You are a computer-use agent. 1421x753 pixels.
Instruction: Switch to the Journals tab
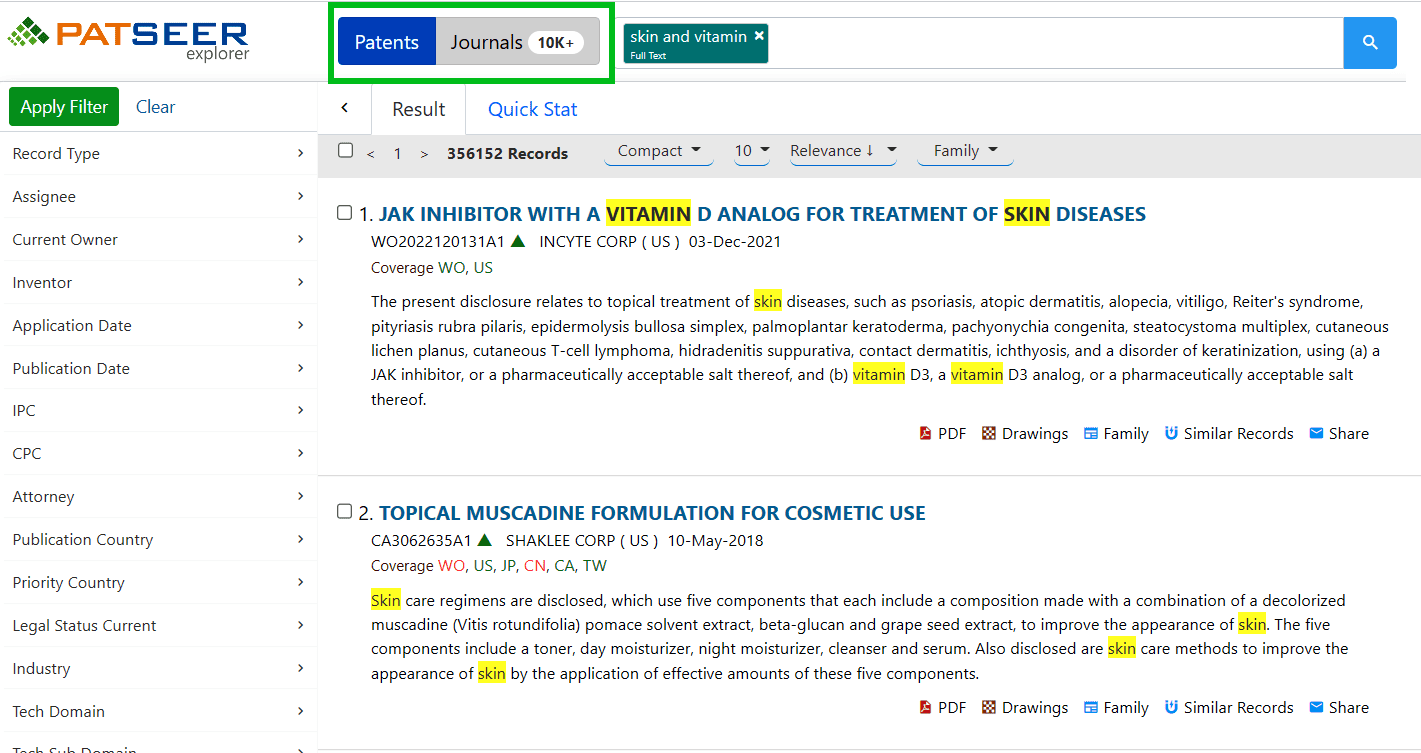pos(517,42)
